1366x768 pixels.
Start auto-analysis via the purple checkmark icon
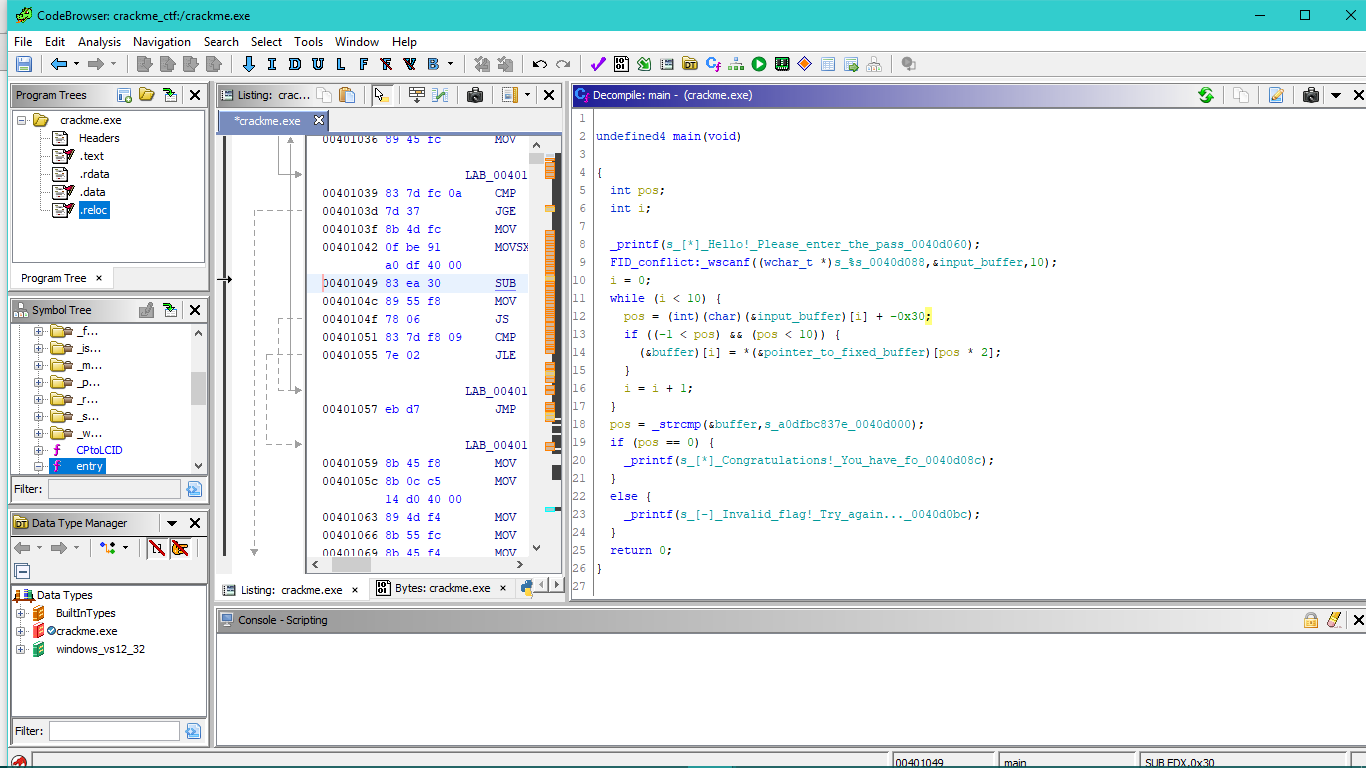coord(597,63)
